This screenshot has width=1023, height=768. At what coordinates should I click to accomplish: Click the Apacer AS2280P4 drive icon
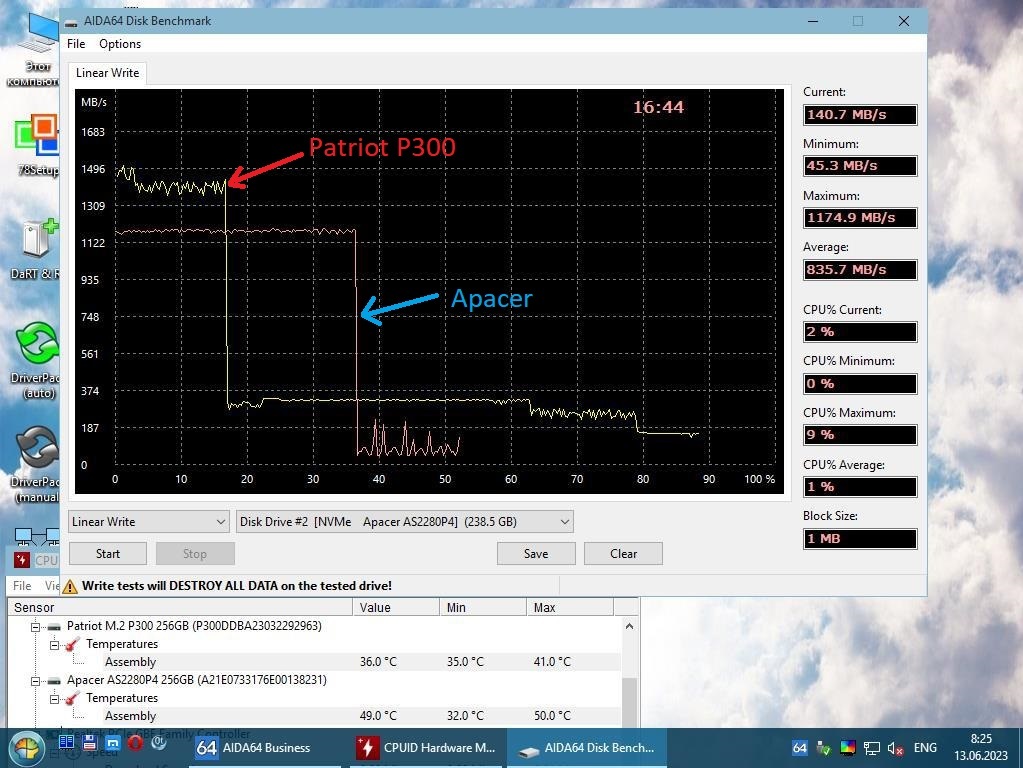click(x=54, y=681)
